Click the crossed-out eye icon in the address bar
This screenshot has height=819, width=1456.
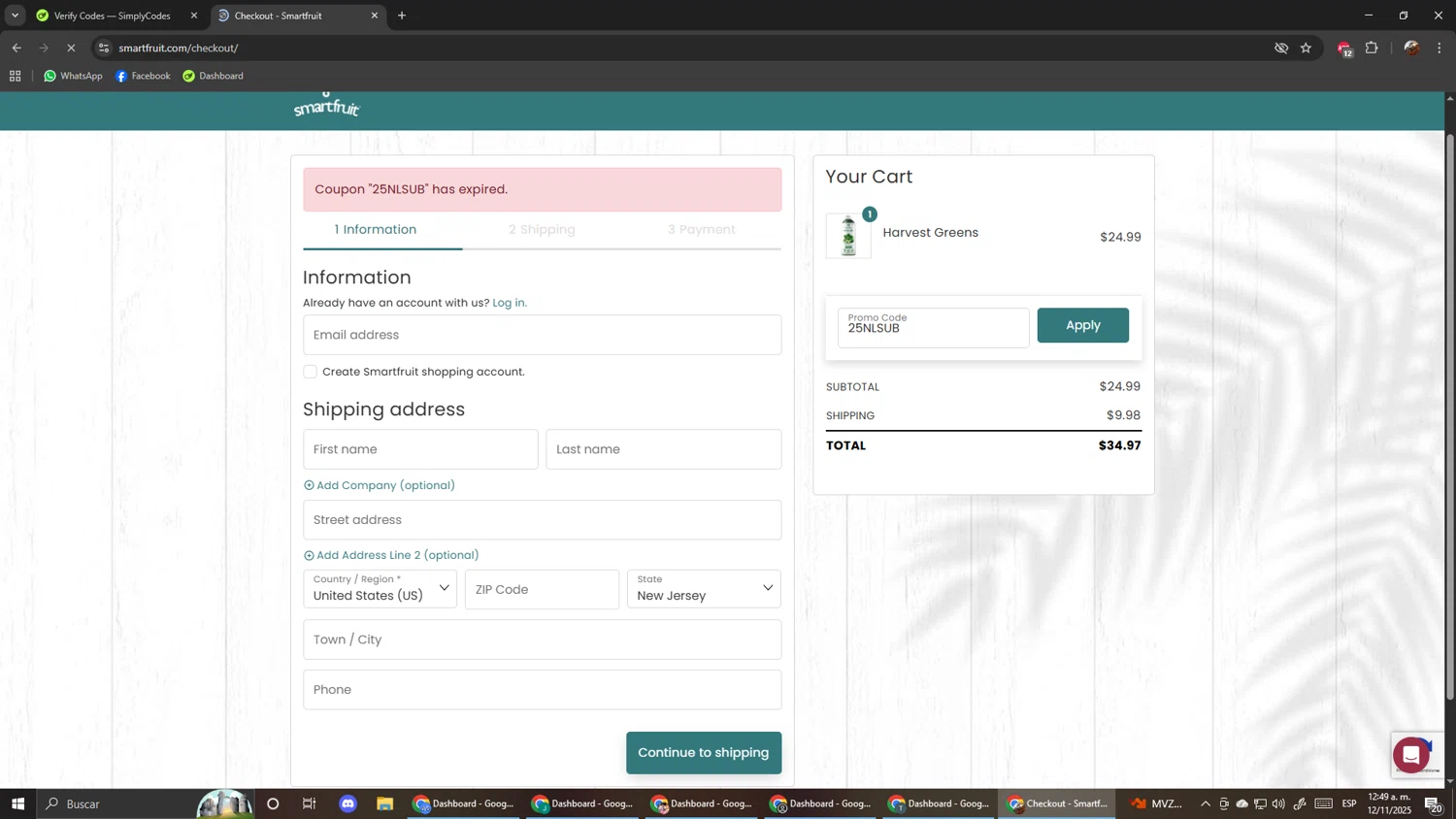click(x=1281, y=48)
